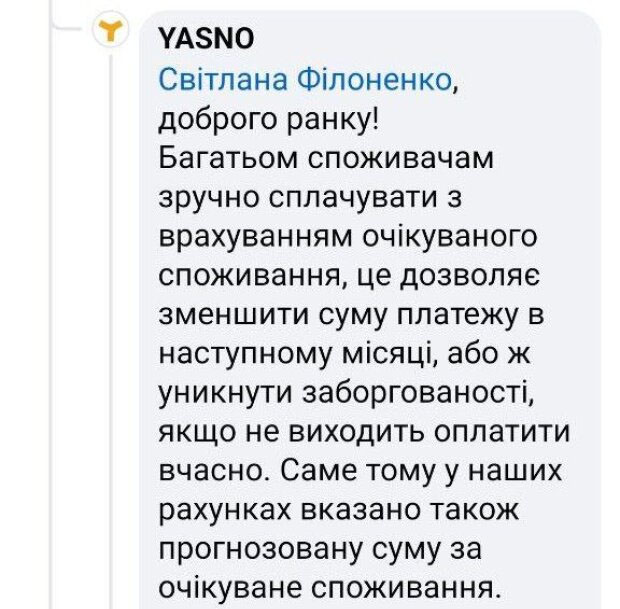The image size is (620, 609).
Task: Click the text "споживання, це дозволяє"
Action: point(352,277)
